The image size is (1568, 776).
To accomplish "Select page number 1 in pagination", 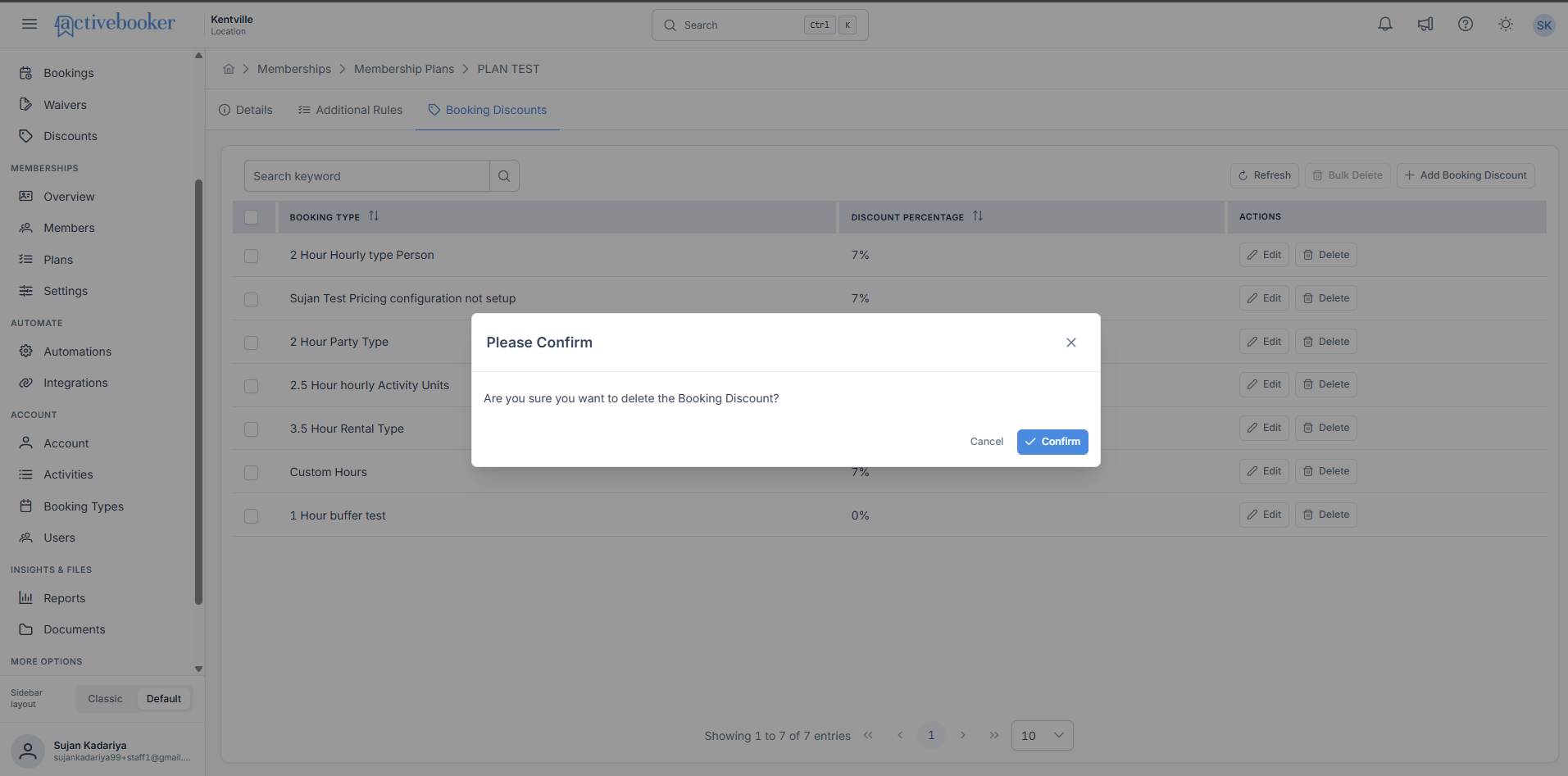I will pyautogui.click(x=931, y=735).
